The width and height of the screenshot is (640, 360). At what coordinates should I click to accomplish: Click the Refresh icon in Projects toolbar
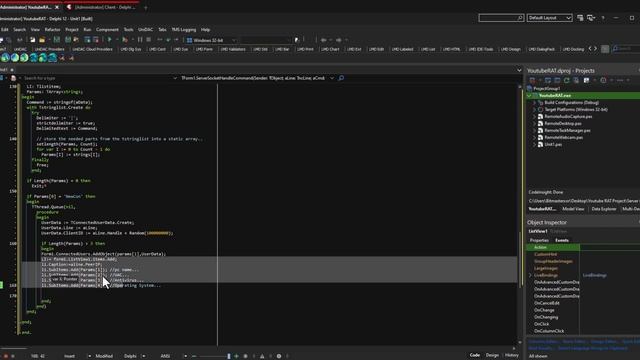tap(567, 80)
